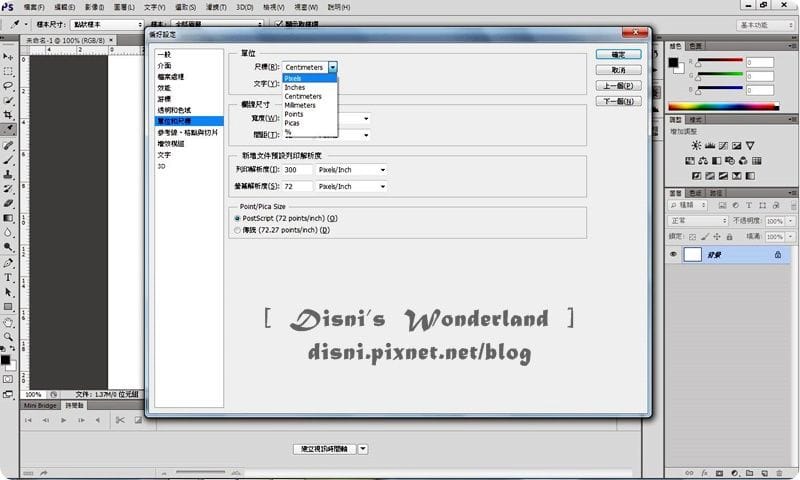Choose Inches from the units list

point(310,88)
